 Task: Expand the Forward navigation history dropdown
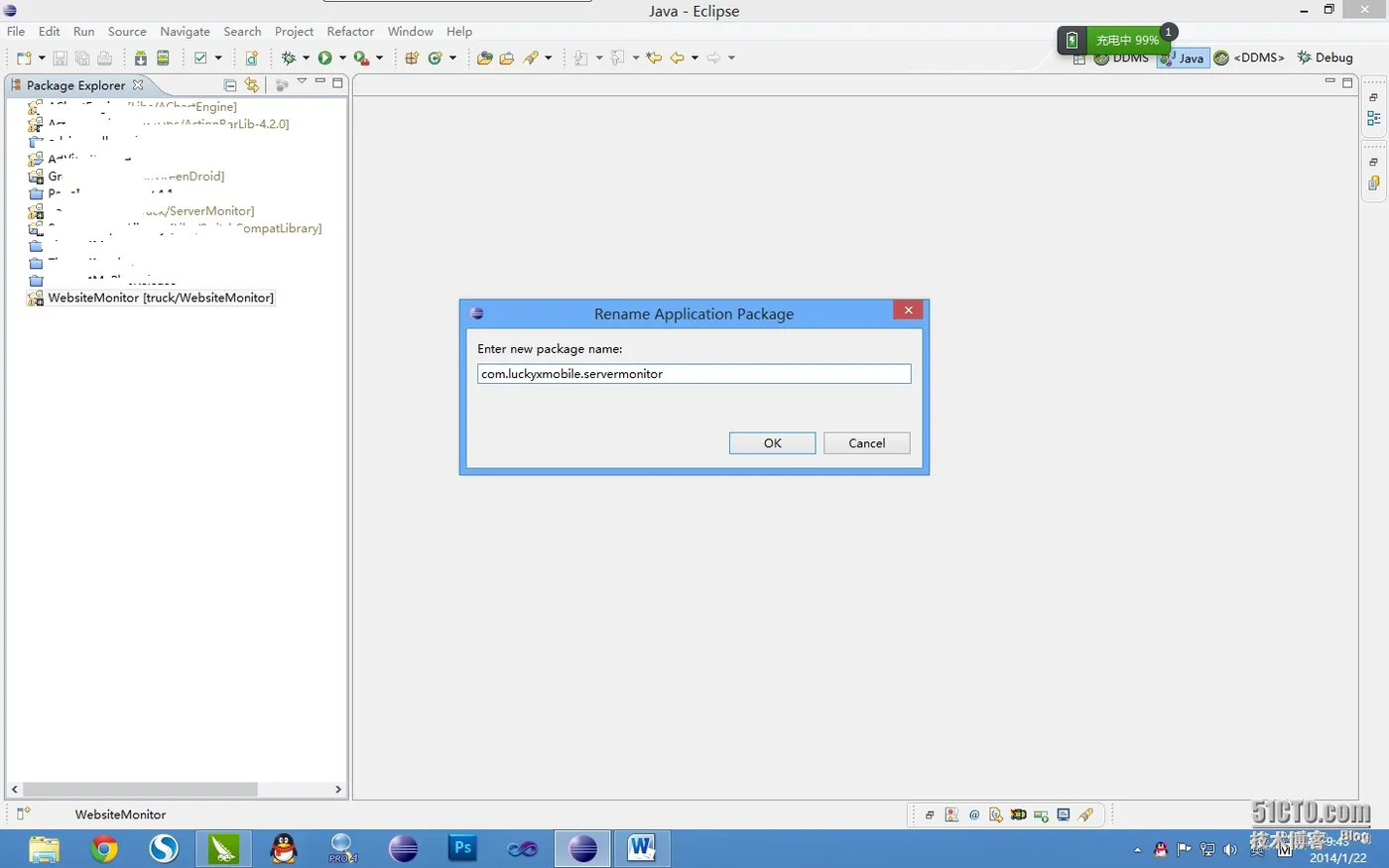tap(731, 58)
